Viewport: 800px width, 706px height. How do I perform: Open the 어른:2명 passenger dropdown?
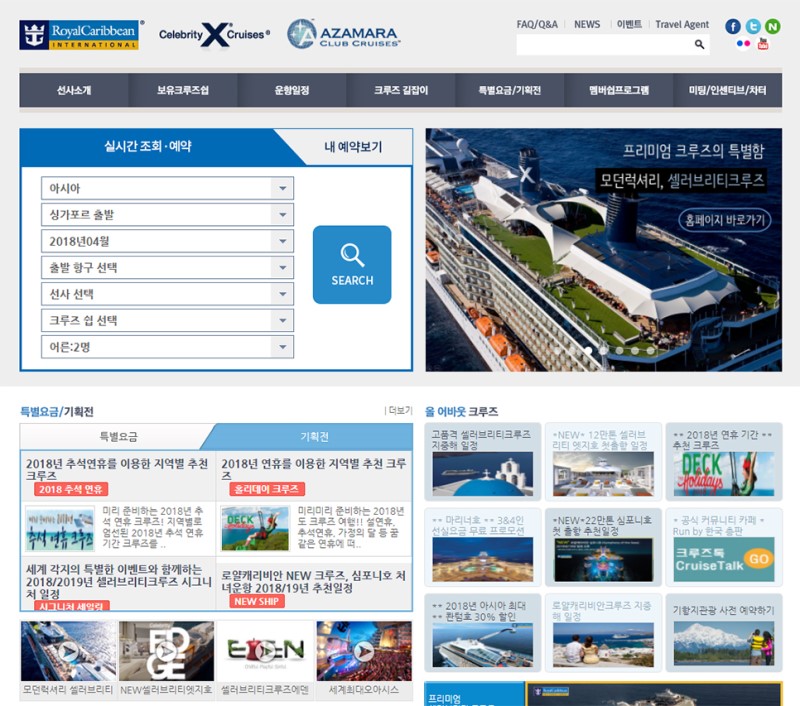167,347
